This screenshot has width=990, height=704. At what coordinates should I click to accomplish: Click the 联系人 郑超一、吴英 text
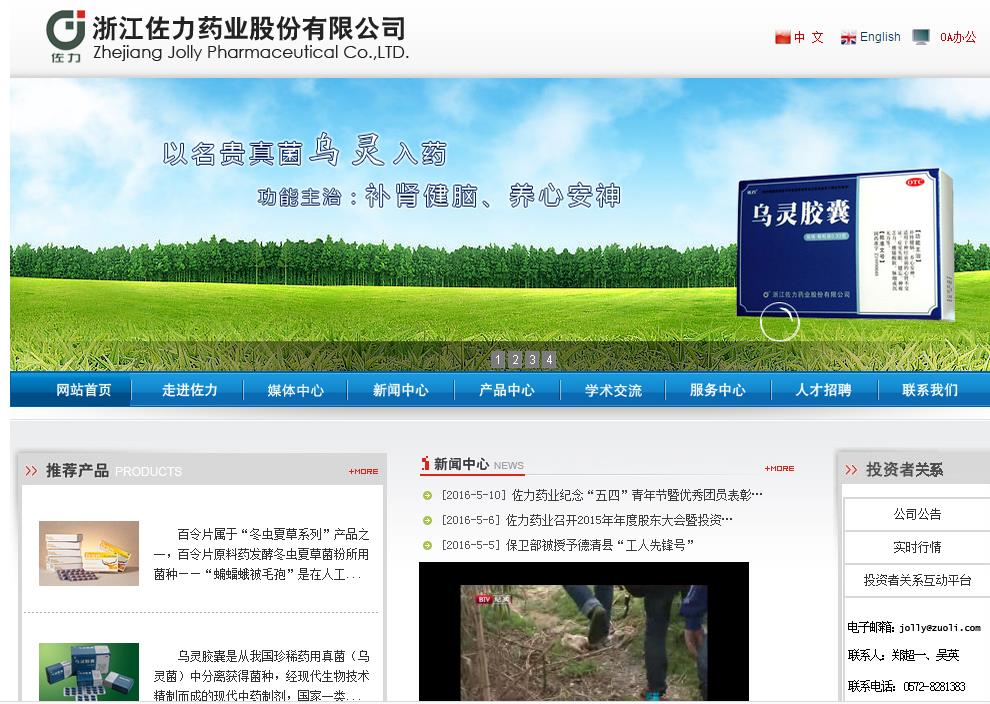[904, 655]
